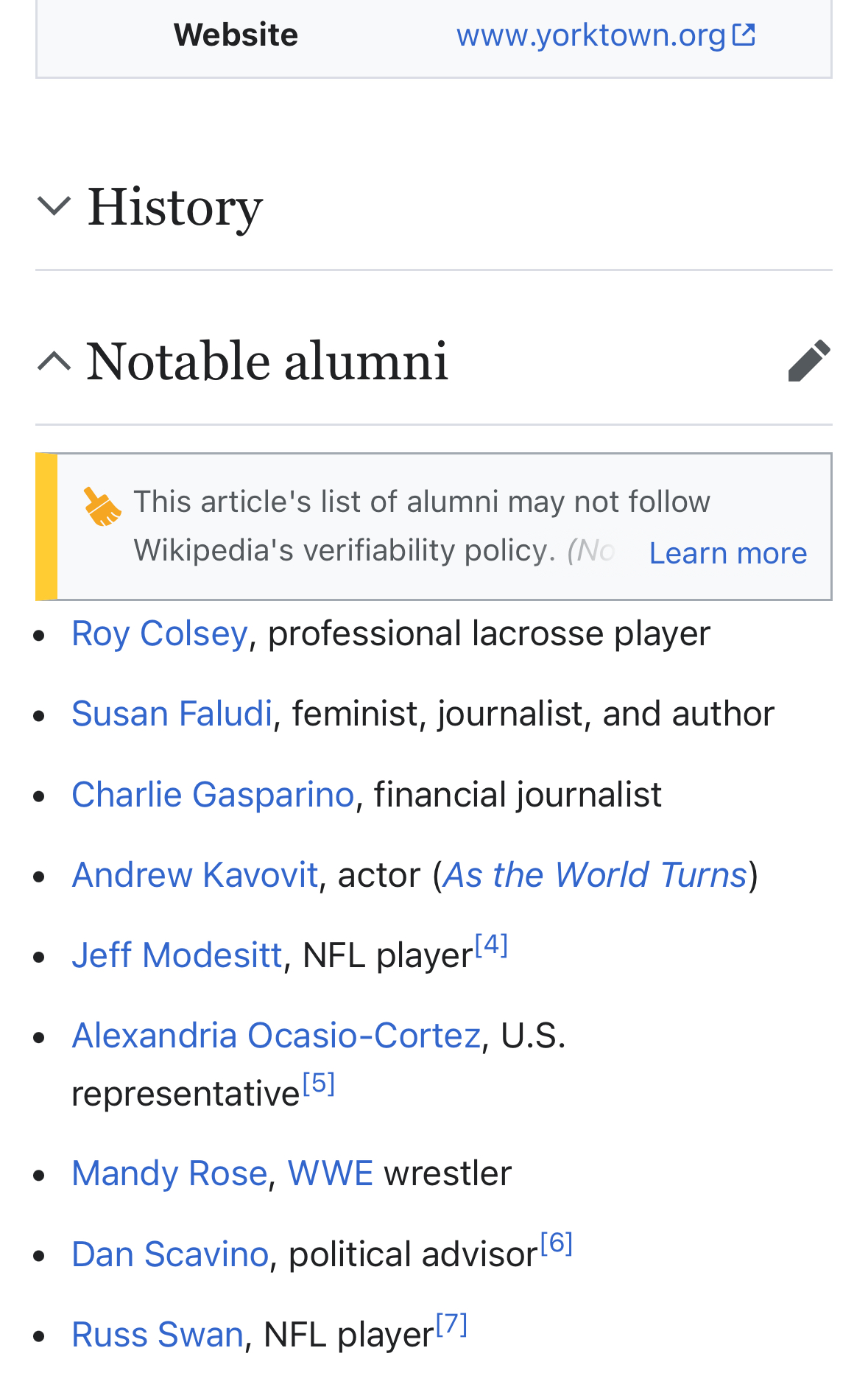Open the History section heading
Screen dimensions: 868x1387
[x=174, y=207]
